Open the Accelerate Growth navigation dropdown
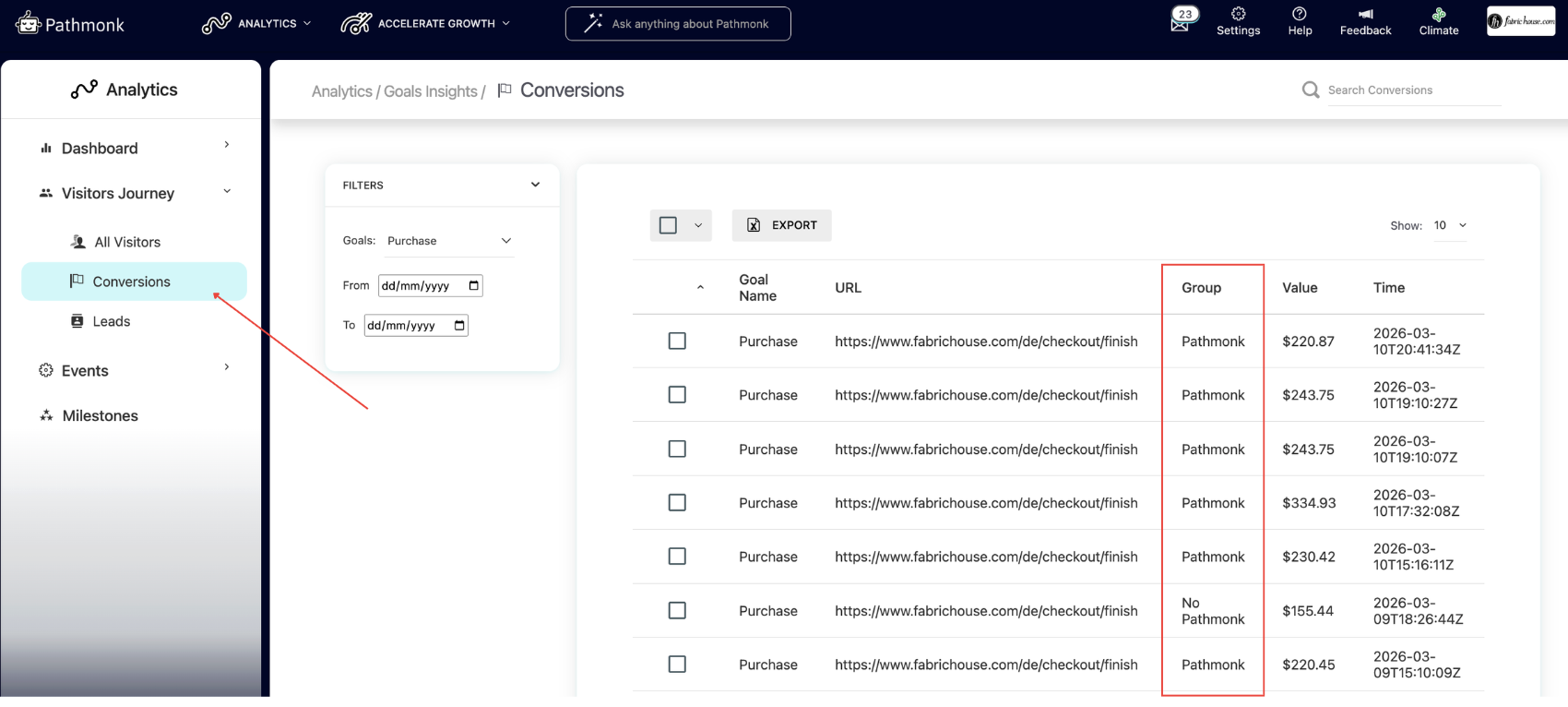This screenshot has width=1568, height=707. click(x=425, y=23)
